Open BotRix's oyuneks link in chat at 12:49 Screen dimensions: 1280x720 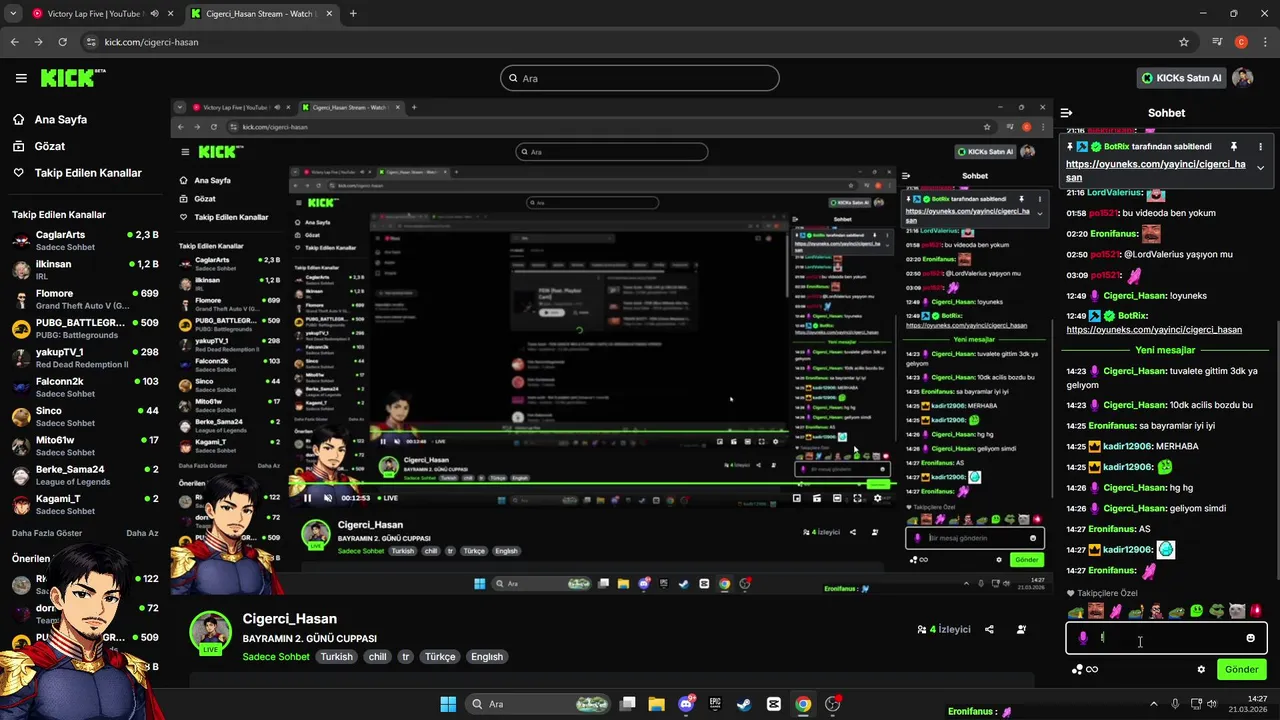pos(1154,329)
